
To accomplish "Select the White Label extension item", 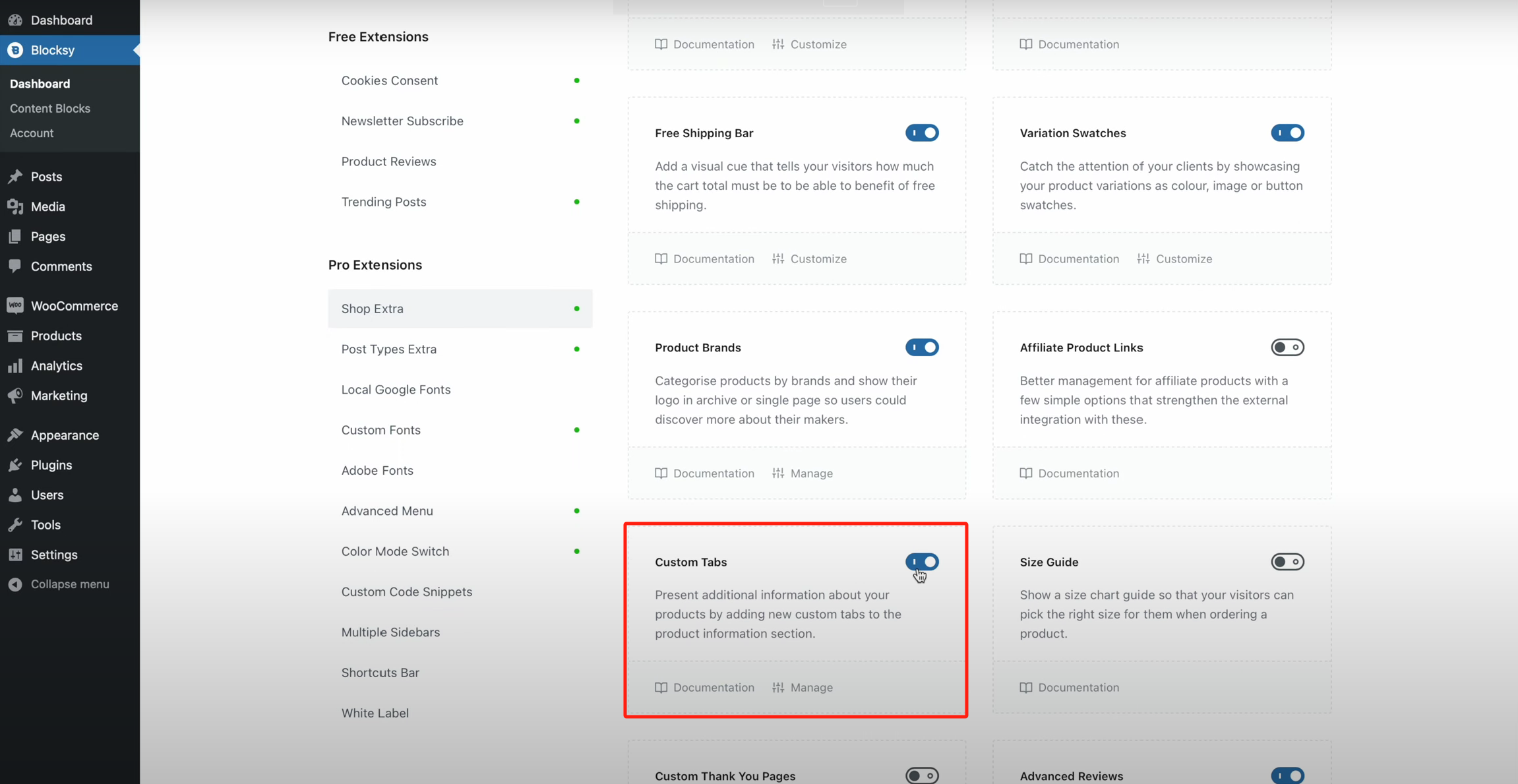I will coord(375,713).
